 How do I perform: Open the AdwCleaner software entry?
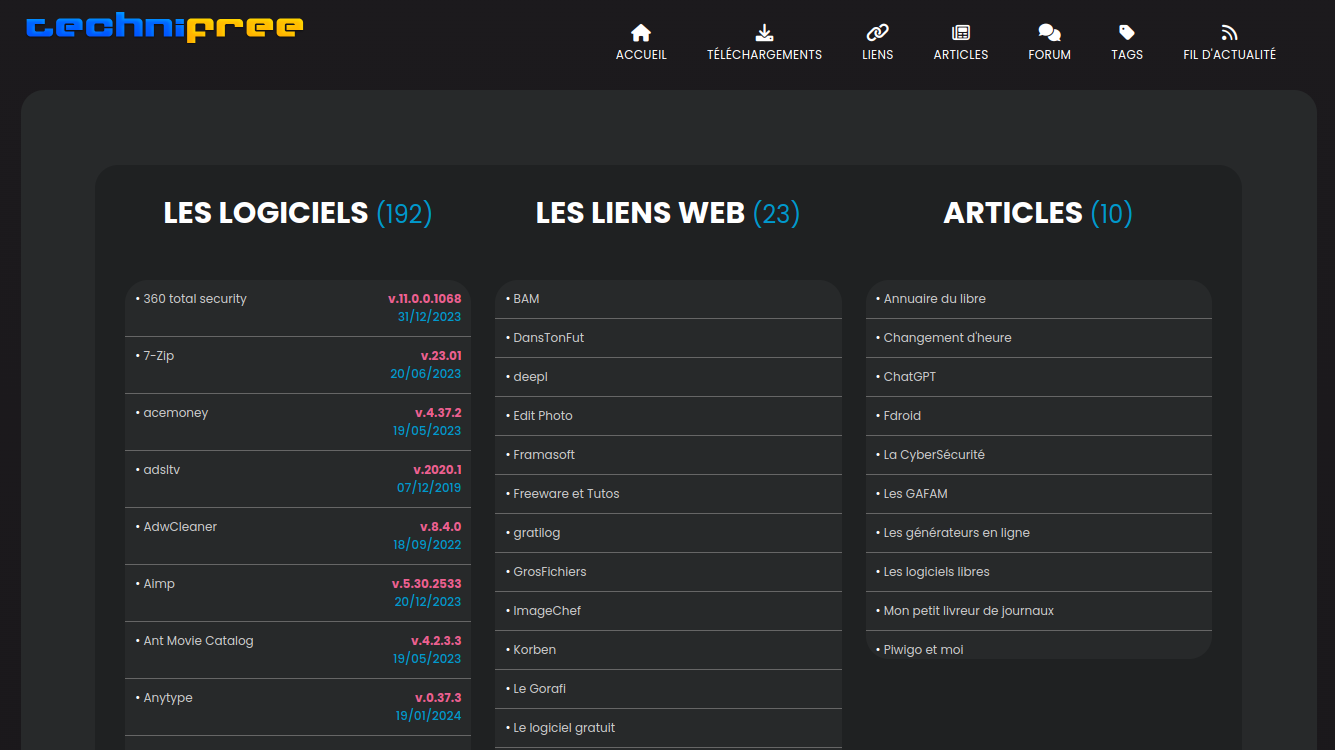[x=180, y=527]
